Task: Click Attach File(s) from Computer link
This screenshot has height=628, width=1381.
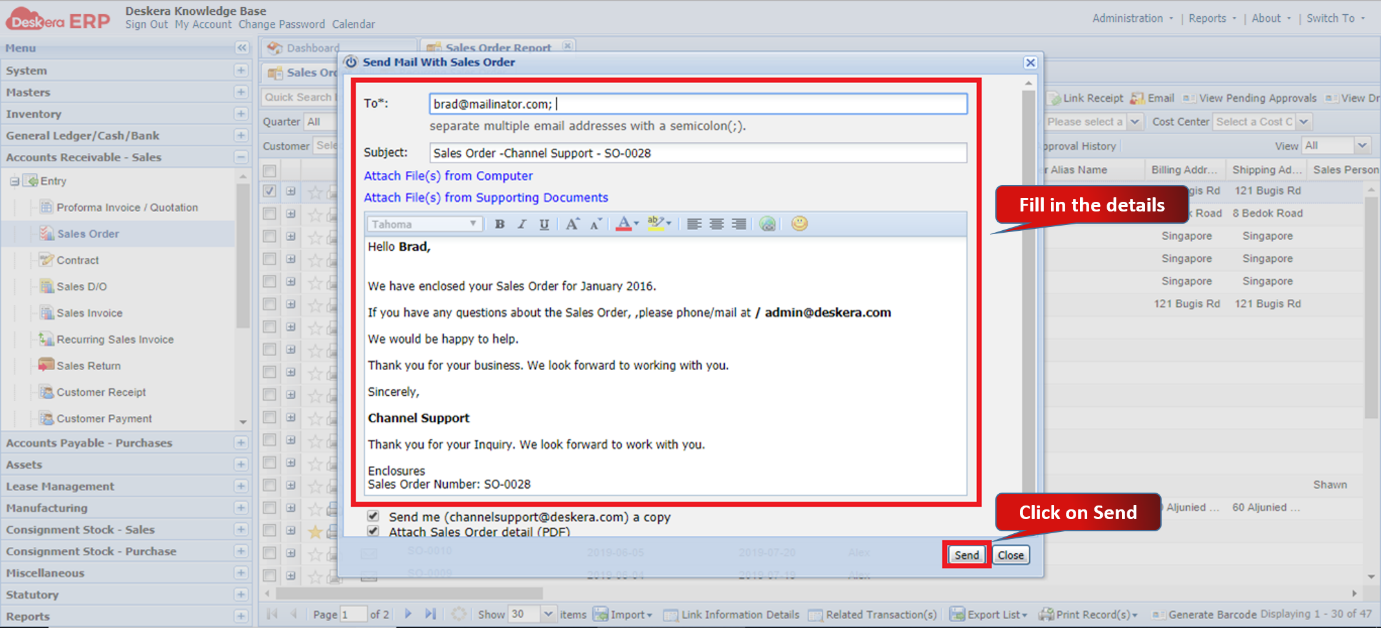Action: tap(448, 176)
